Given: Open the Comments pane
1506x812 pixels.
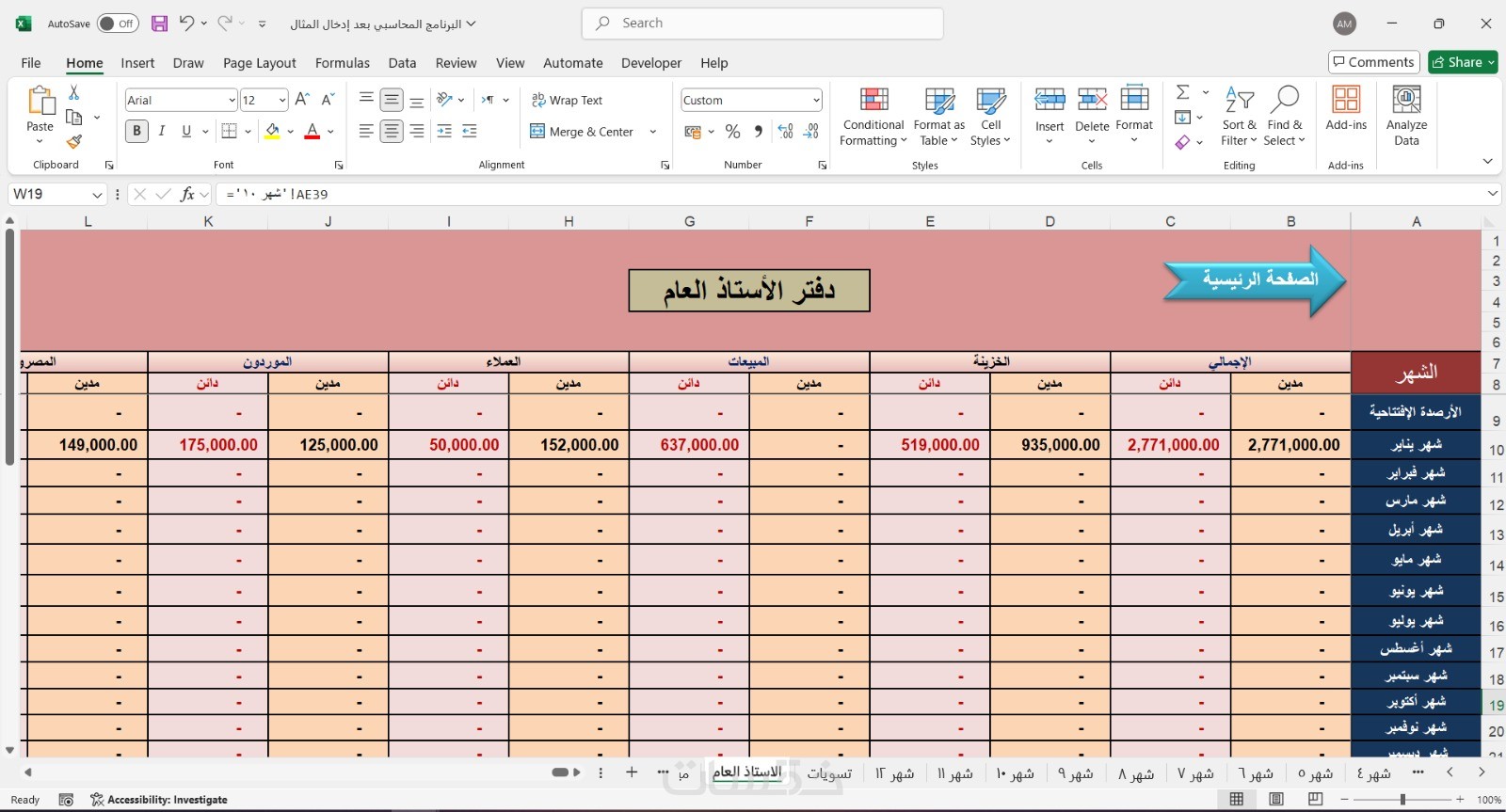Looking at the screenshot, I should click(1374, 62).
